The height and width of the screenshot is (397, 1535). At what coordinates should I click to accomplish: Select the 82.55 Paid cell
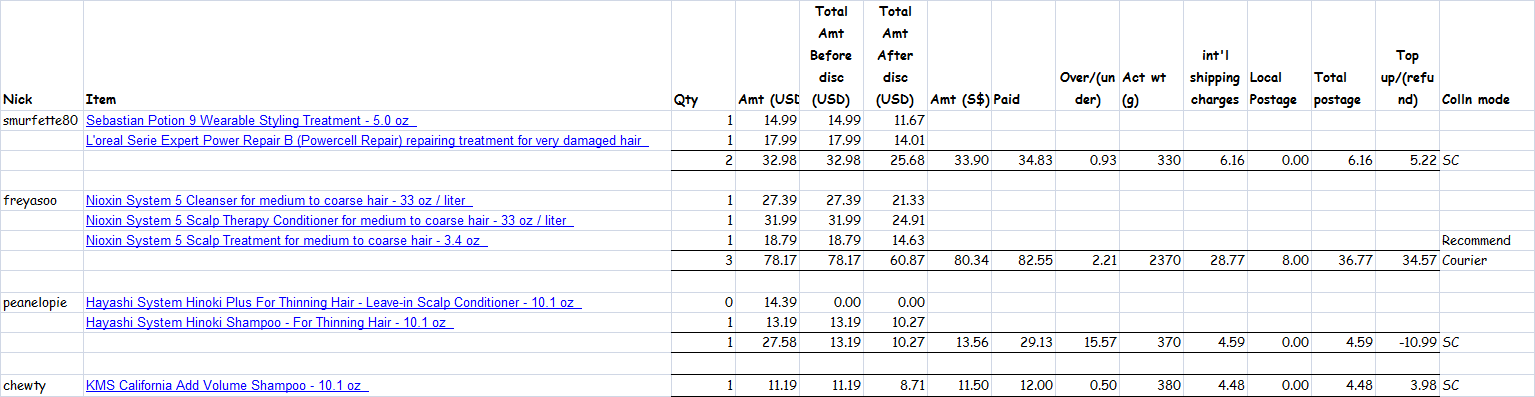[x=1024, y=261]
